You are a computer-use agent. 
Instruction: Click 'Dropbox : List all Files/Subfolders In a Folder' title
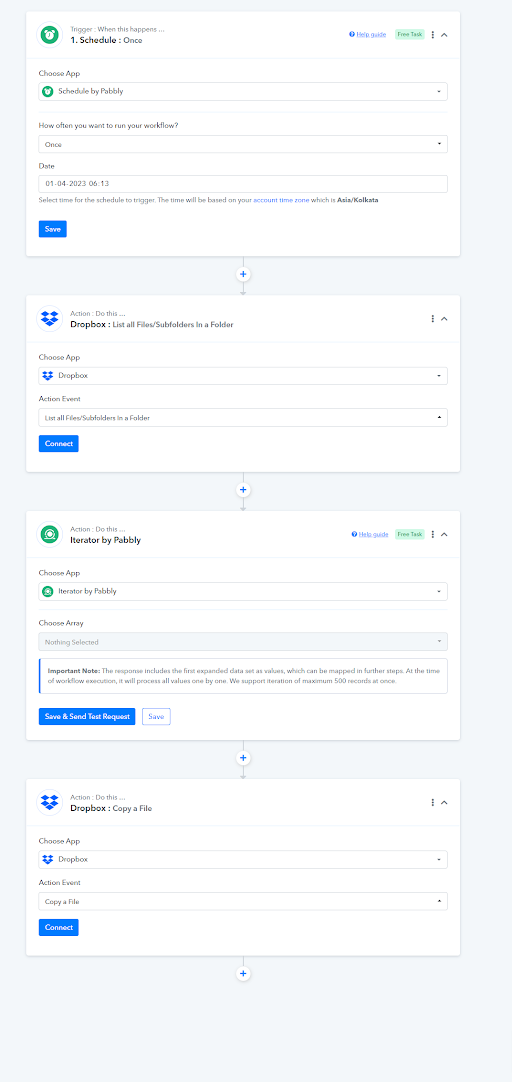[152, 324]
